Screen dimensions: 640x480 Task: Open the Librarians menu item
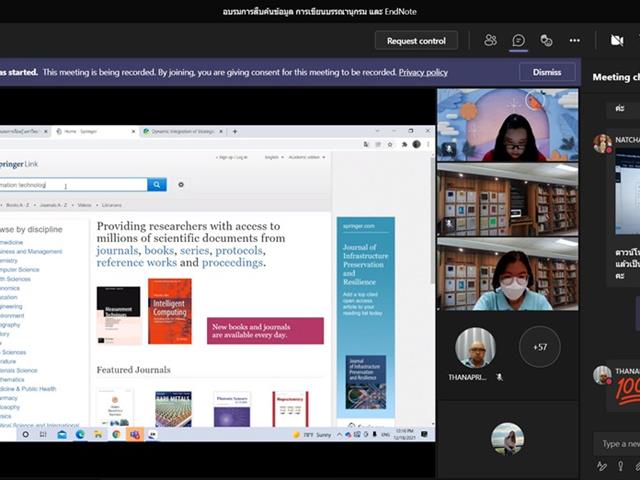[111, 205]
